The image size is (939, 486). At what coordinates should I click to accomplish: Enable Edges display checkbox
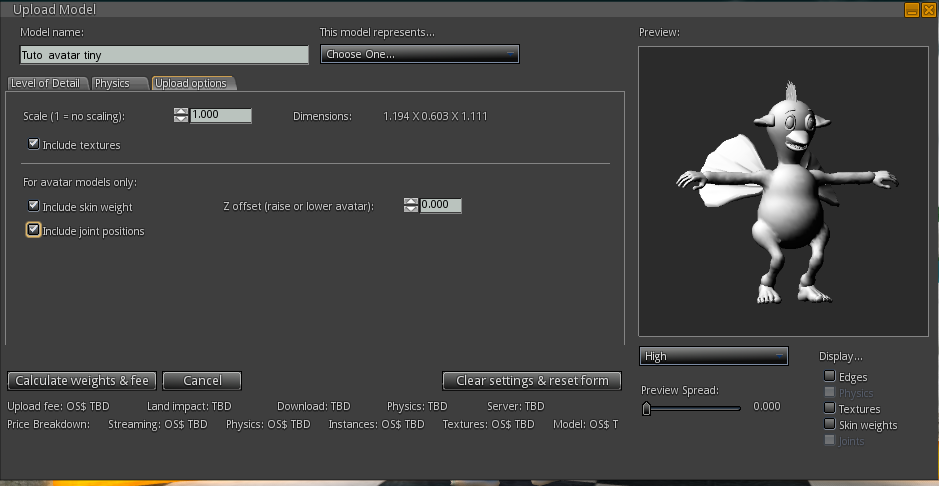[829, 376]
